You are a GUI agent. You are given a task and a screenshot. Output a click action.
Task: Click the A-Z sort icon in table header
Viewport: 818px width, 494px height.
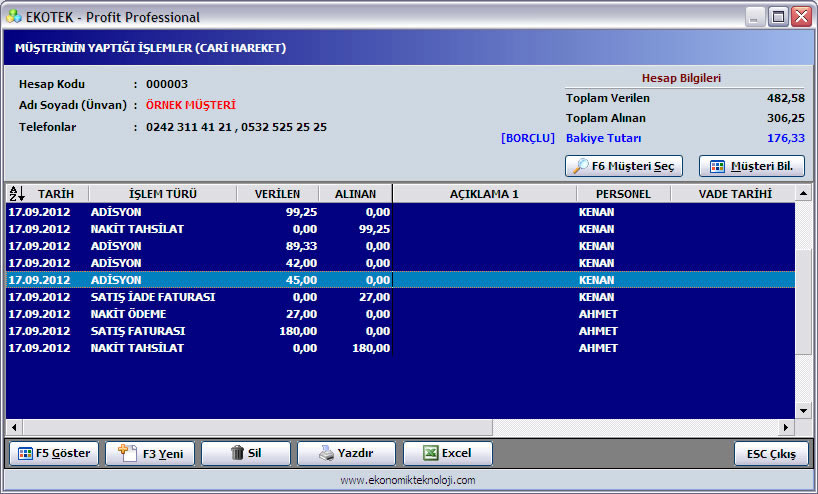pos(17,194)
